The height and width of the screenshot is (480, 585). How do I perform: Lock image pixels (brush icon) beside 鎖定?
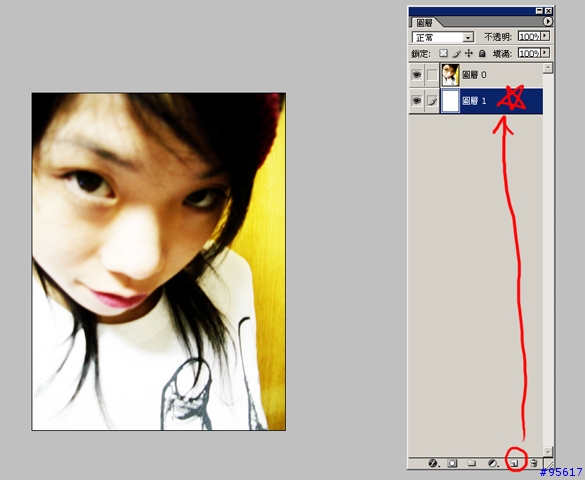coord(456,54)
